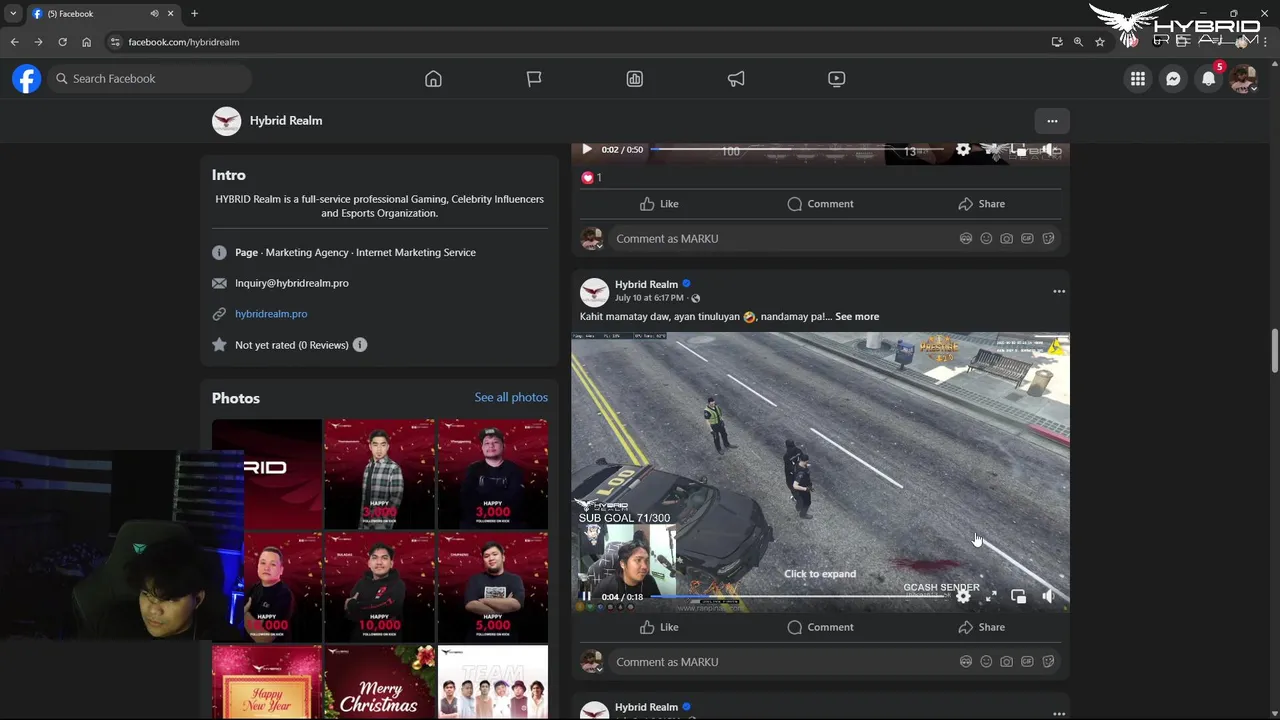Mute the Facebook tab audio icon
The width and height of the screenshot is (1280, 720).
tap(154, 14)
